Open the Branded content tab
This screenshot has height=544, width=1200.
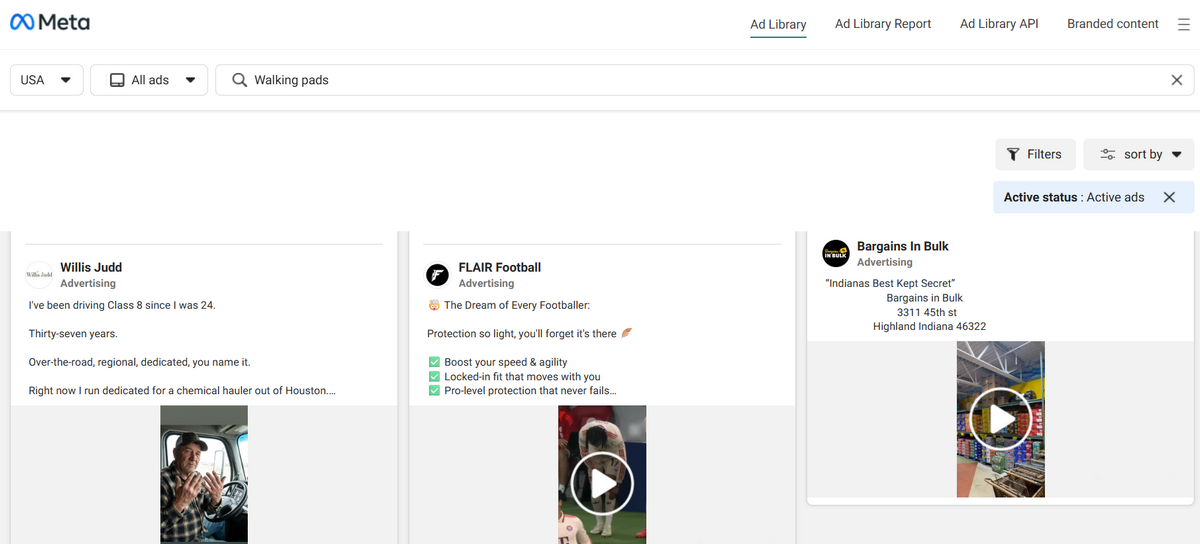point(1113,24)
